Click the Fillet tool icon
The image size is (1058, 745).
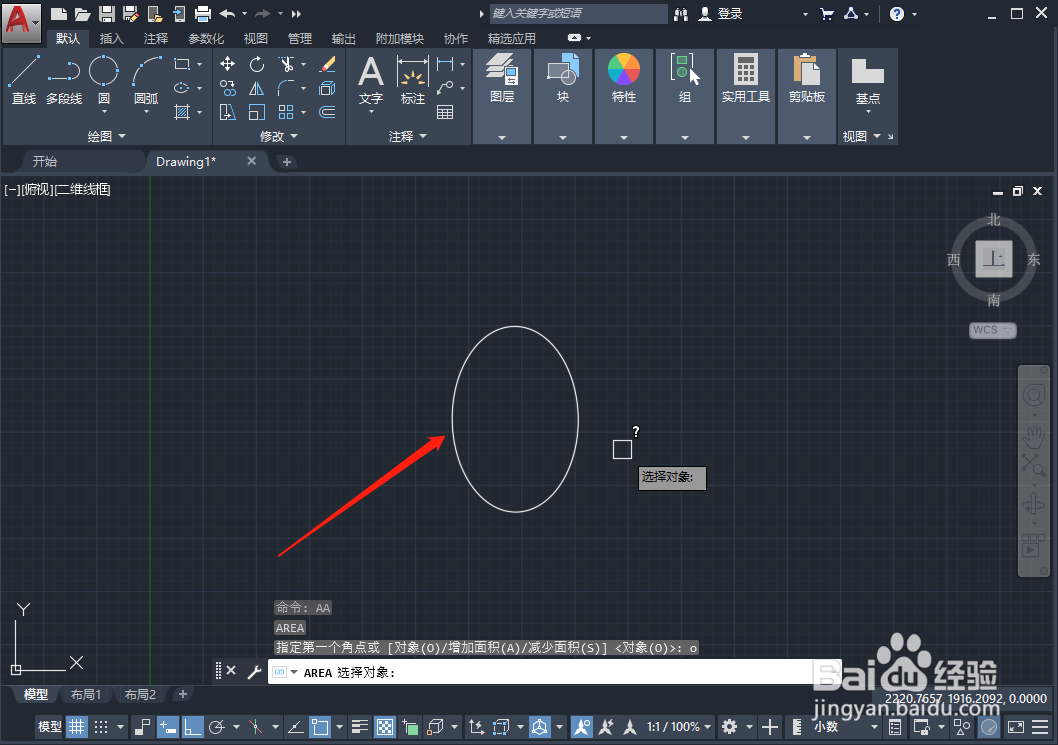click(286, 88)
